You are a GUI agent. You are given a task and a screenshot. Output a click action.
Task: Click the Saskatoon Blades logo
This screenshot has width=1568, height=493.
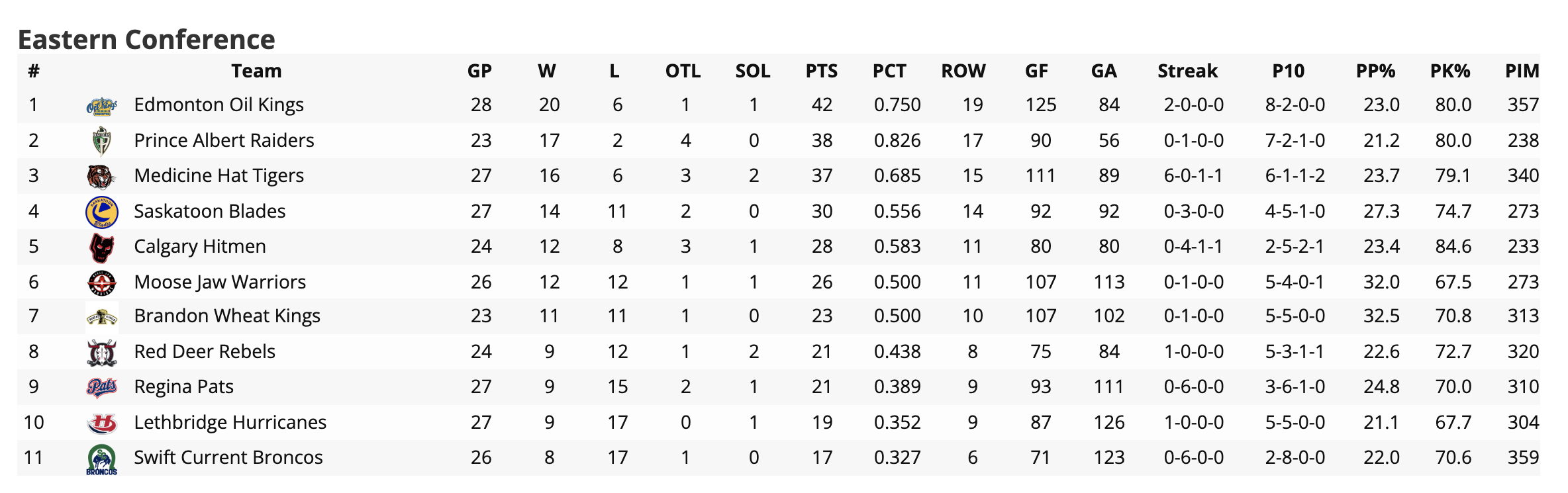pyautogui.click(x=102, y=212)
